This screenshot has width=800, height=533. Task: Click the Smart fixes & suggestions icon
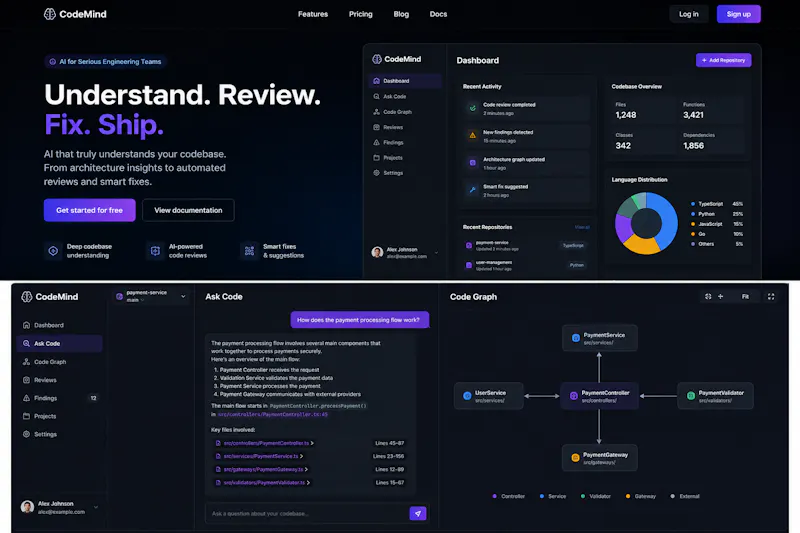(249, 251)
